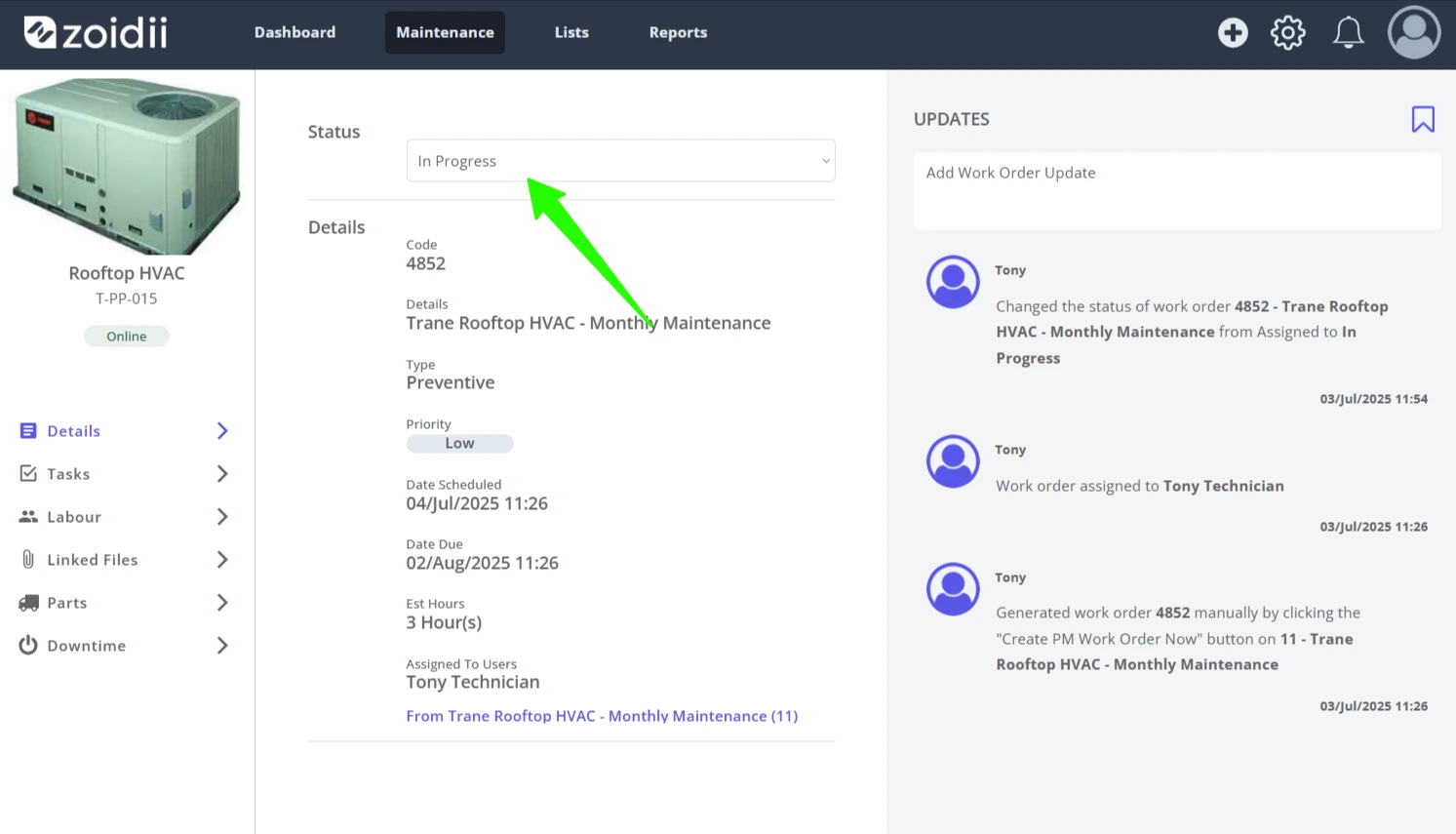The image size is (1456, 834).
Task: Click the Linked Files paperclip icon
Action: coord(28,559)
